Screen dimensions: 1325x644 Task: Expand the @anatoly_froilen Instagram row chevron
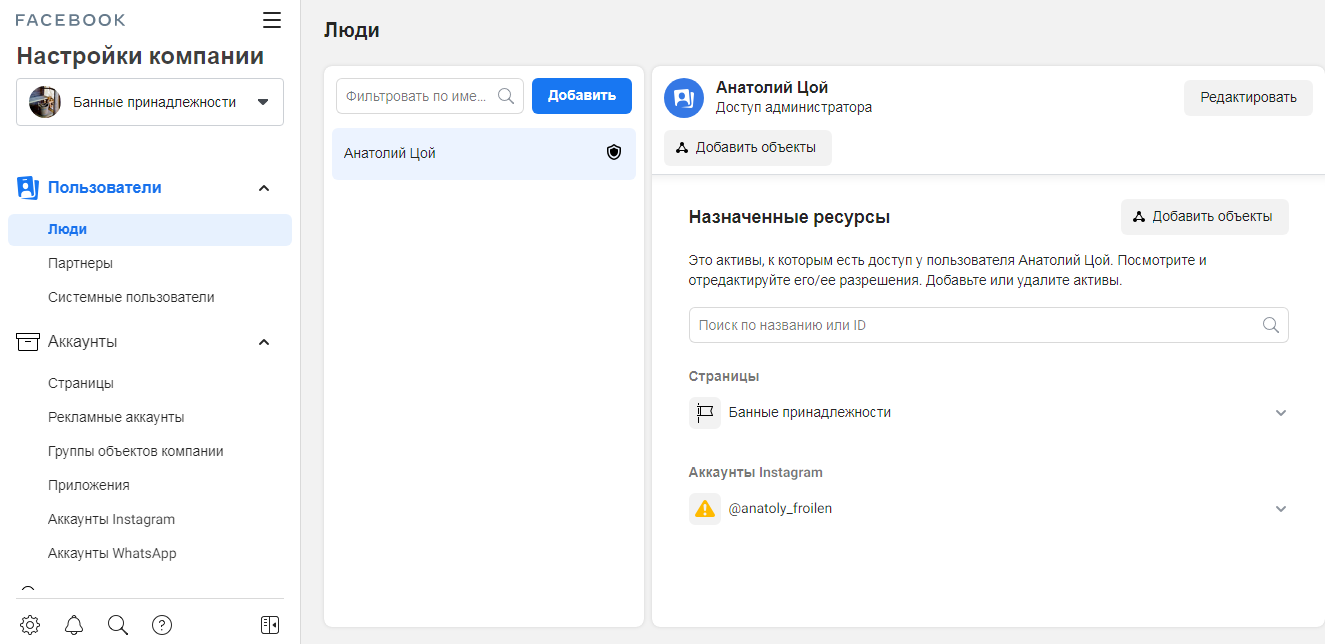(1281, 509)
